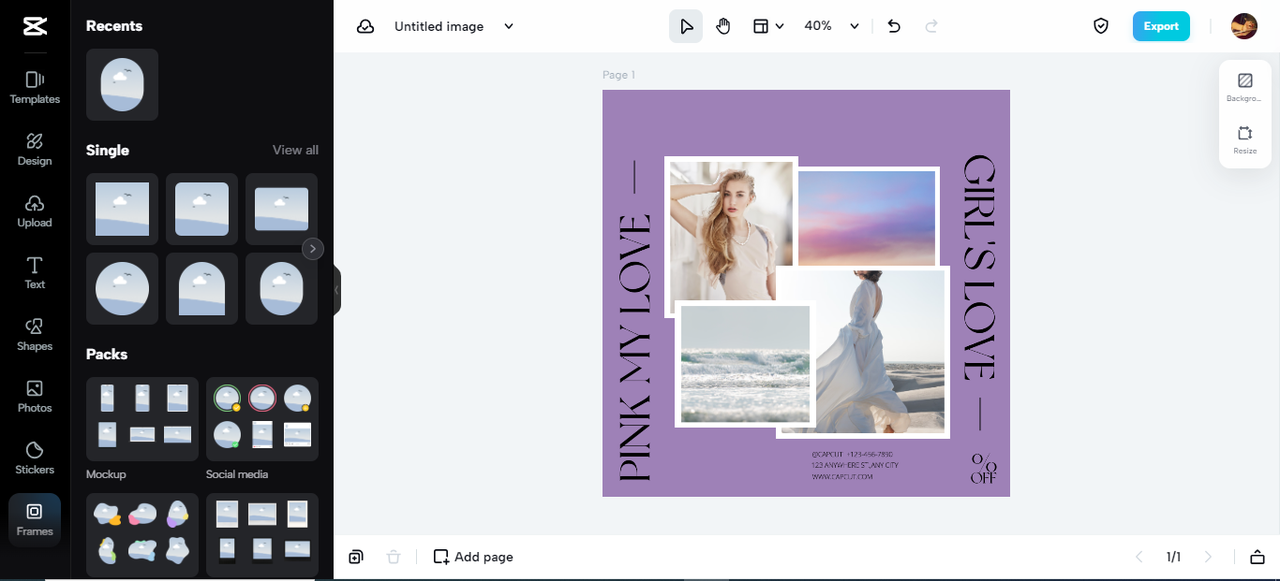Click the Export button
This screenshot has height=581, width=1280.
[1161, 27]
